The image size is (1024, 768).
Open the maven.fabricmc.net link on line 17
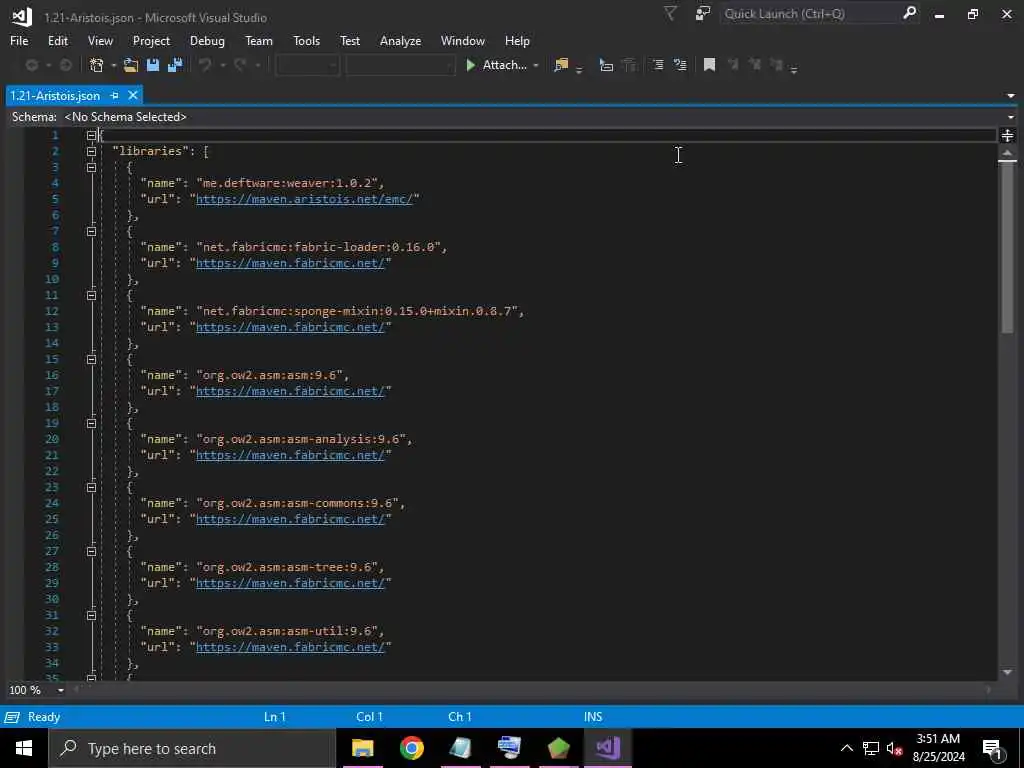click(290, 391)
